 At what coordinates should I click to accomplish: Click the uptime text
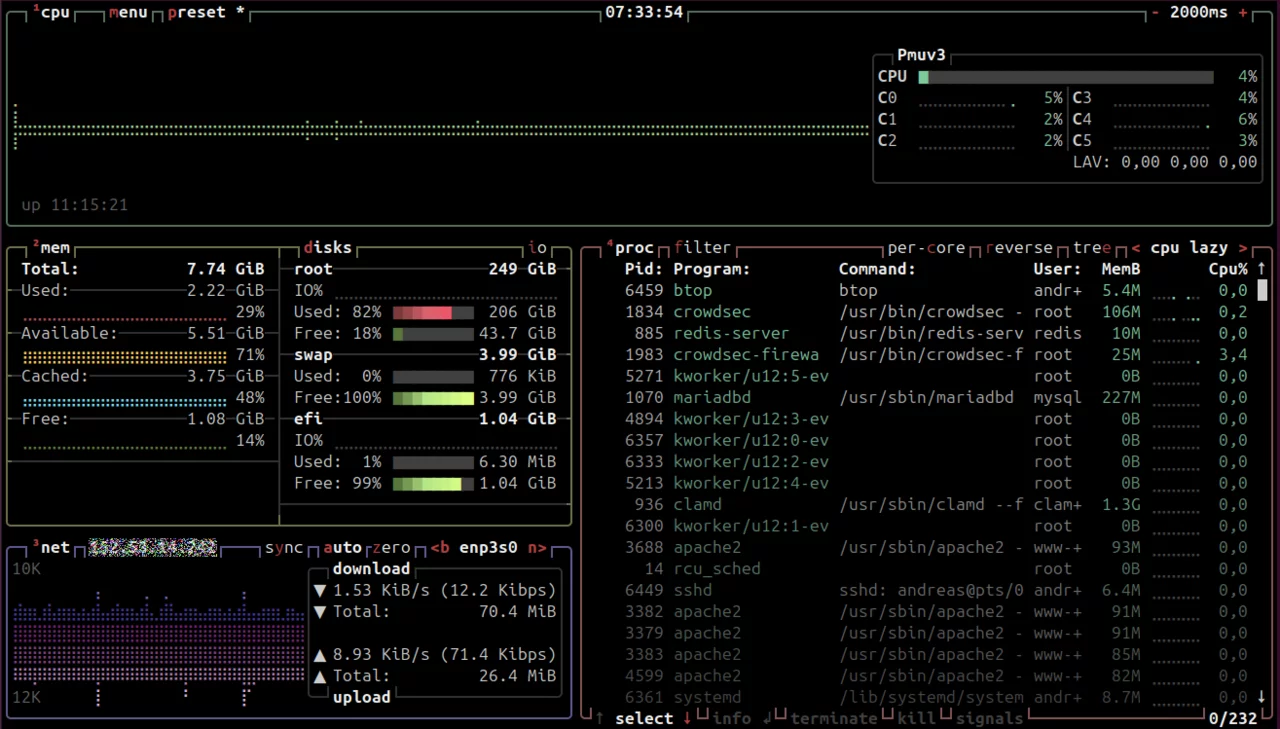[75, 205]
